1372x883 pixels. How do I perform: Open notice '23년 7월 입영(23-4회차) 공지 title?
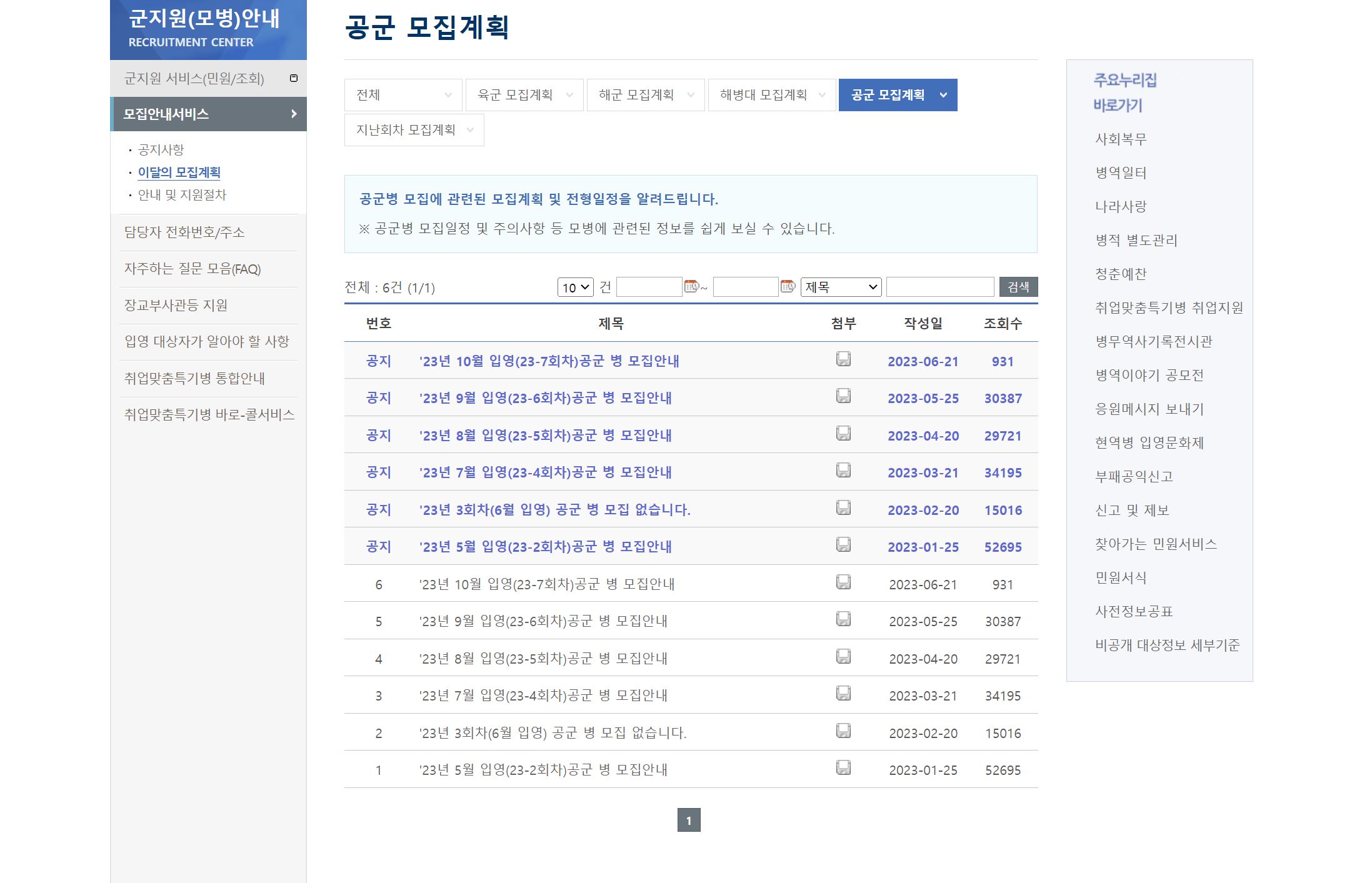tap(545, 472)
